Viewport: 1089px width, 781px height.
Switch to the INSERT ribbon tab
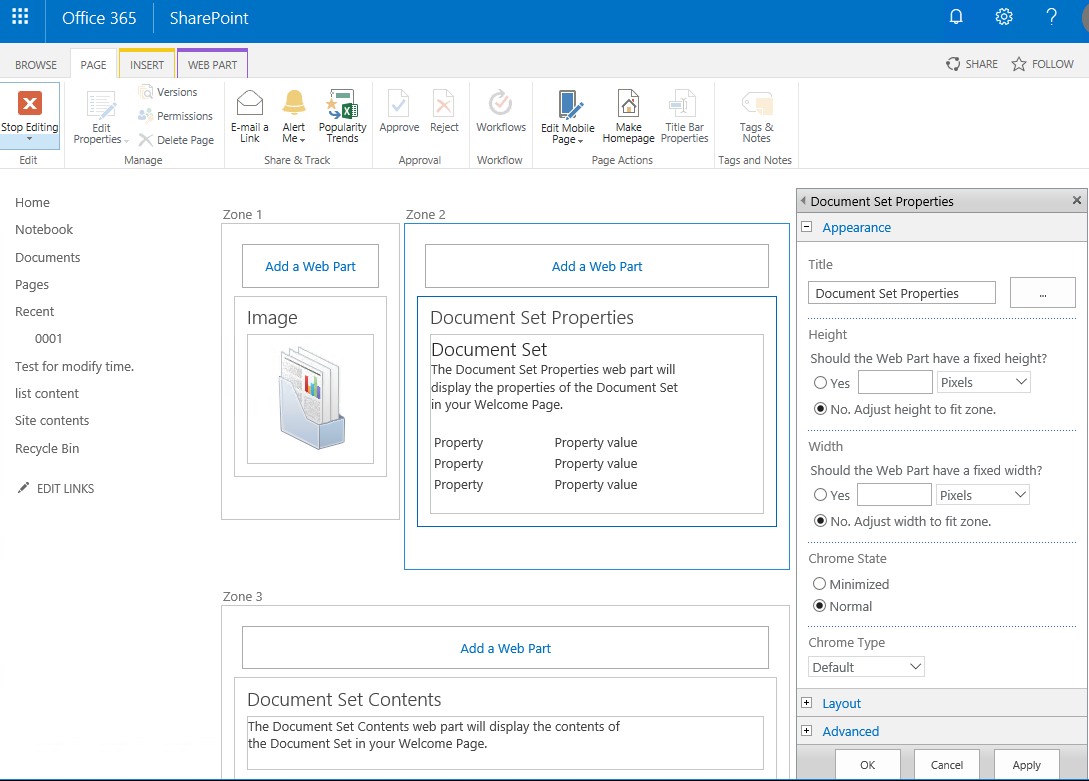click(147, 65)
